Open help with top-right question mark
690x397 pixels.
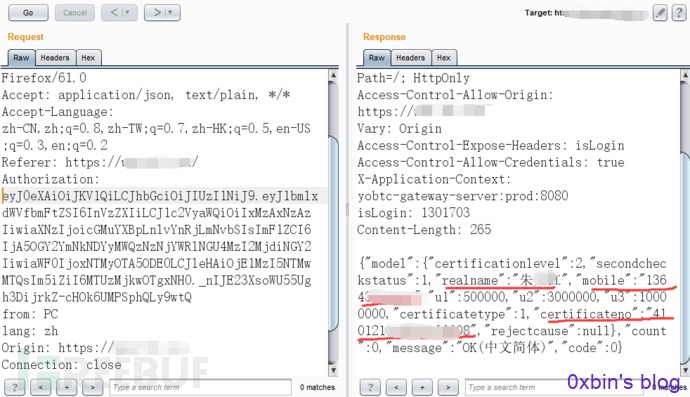coord(678,13)
